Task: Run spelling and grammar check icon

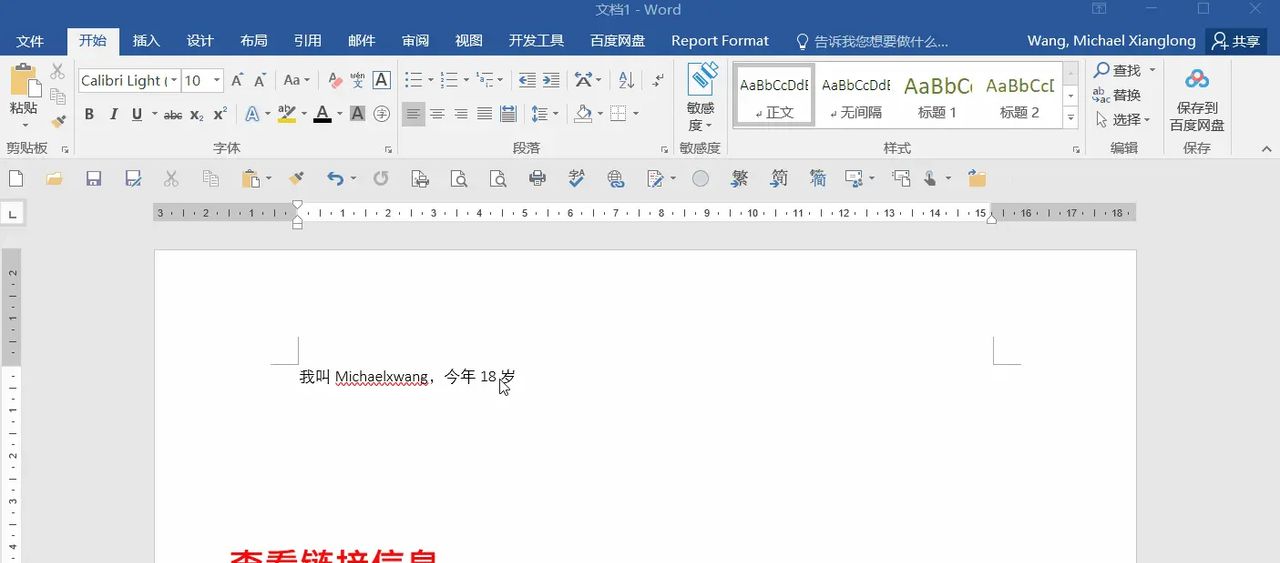Action: pyautogui.click(x=577, y=179)
